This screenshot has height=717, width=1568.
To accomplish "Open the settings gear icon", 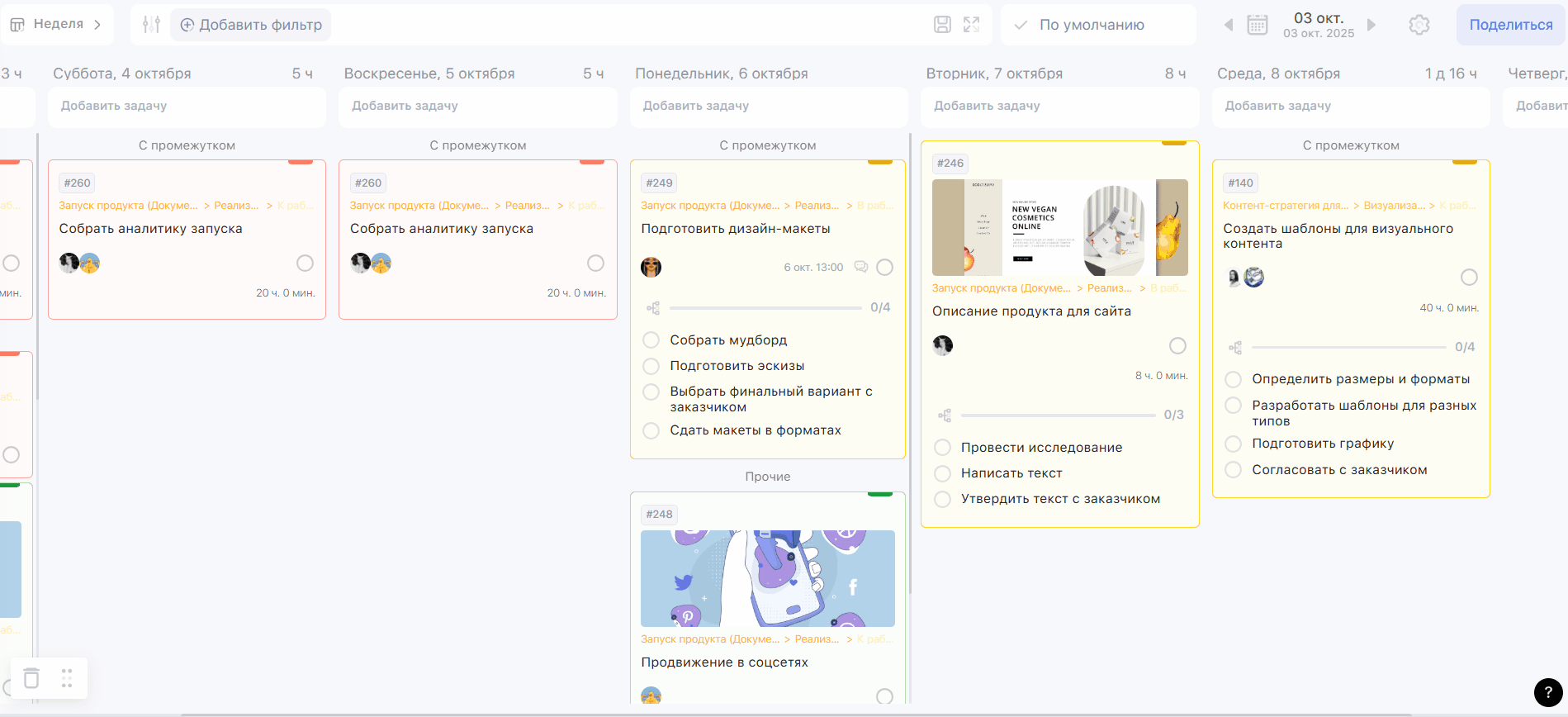I will [x=1419, y=25].
